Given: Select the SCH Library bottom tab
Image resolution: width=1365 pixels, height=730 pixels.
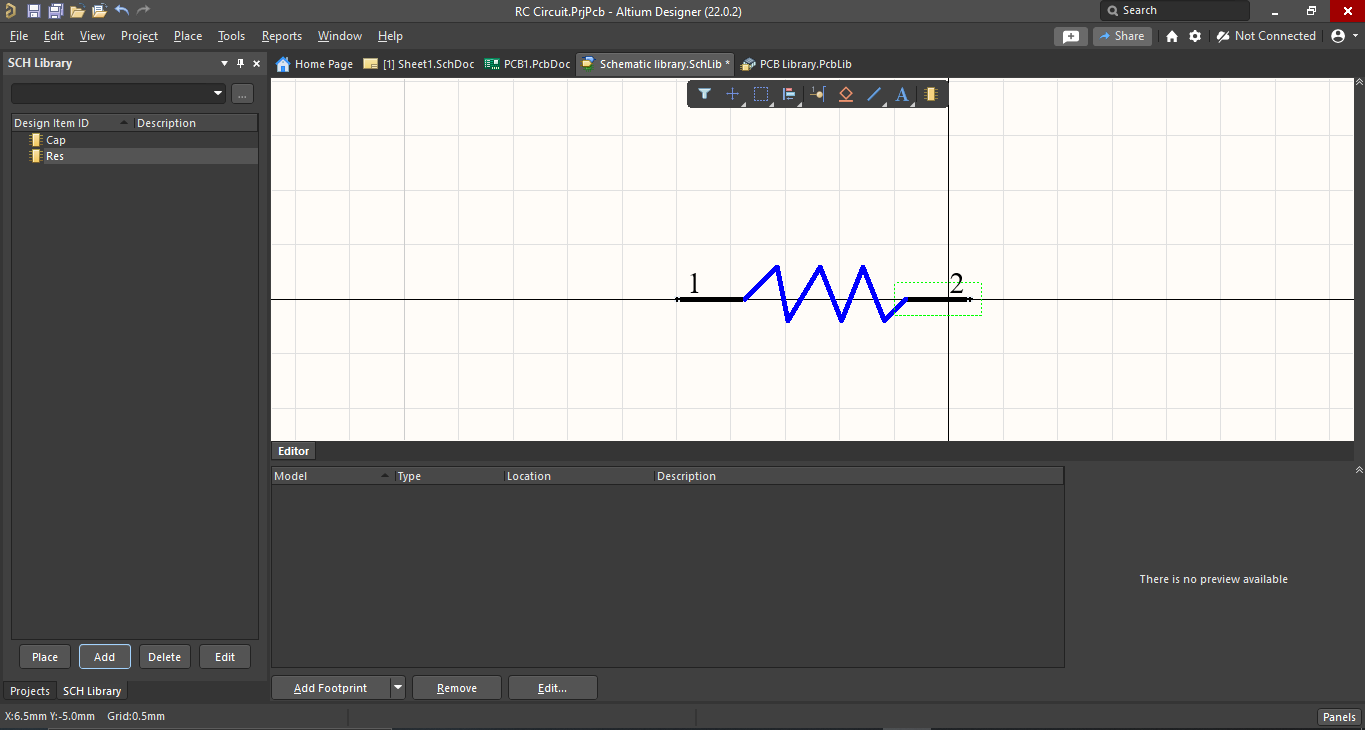Looking at the screenshot, I should [x=92, y=691].
